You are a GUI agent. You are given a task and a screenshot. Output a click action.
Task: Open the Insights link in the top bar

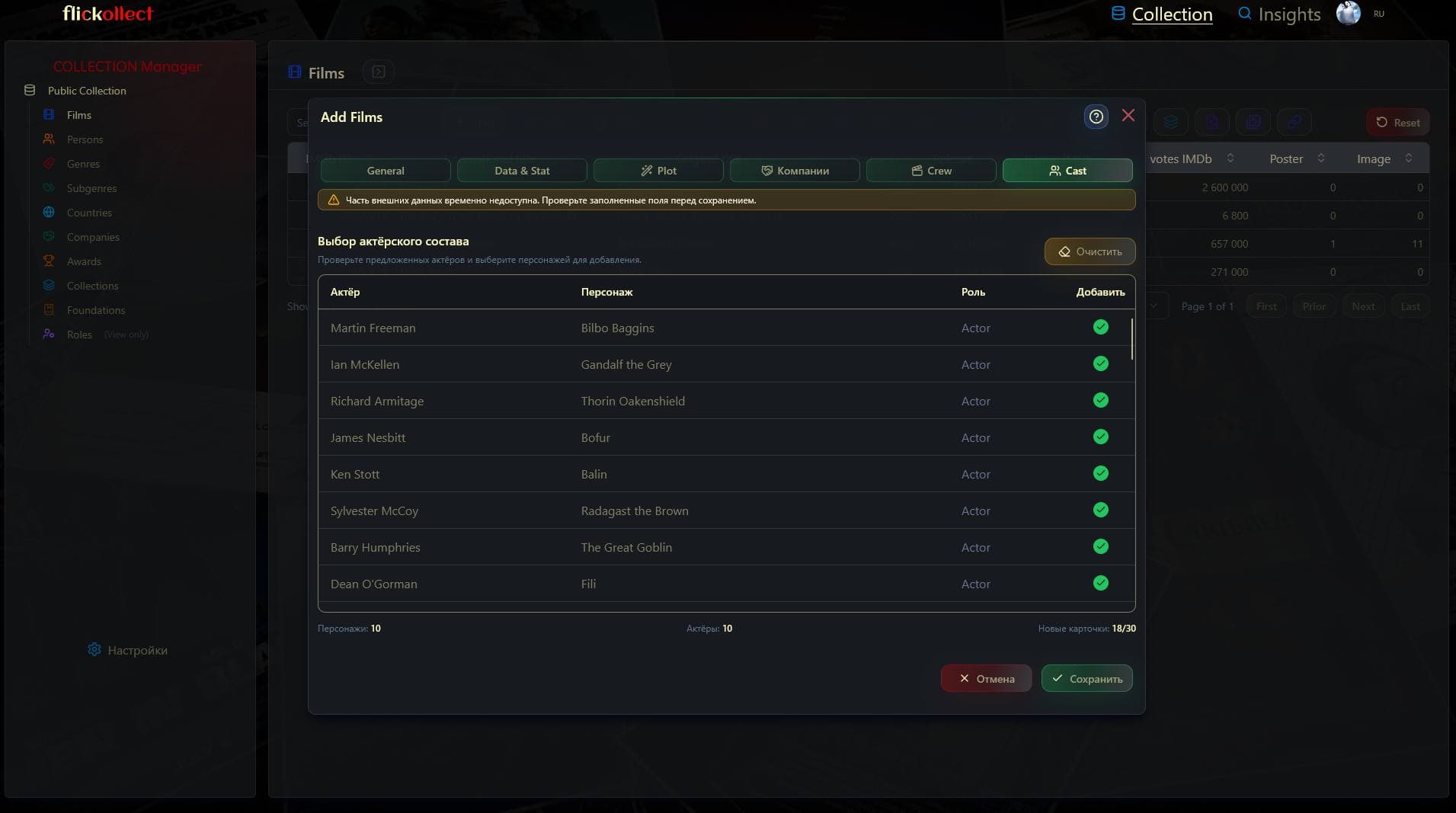click(x=1279, y=14)
